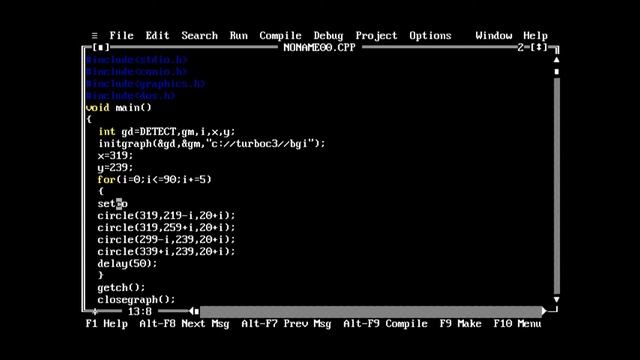Click the horizontal scrollbar track
This screenshot has width=640, height=360.
(x=370, y=312)
